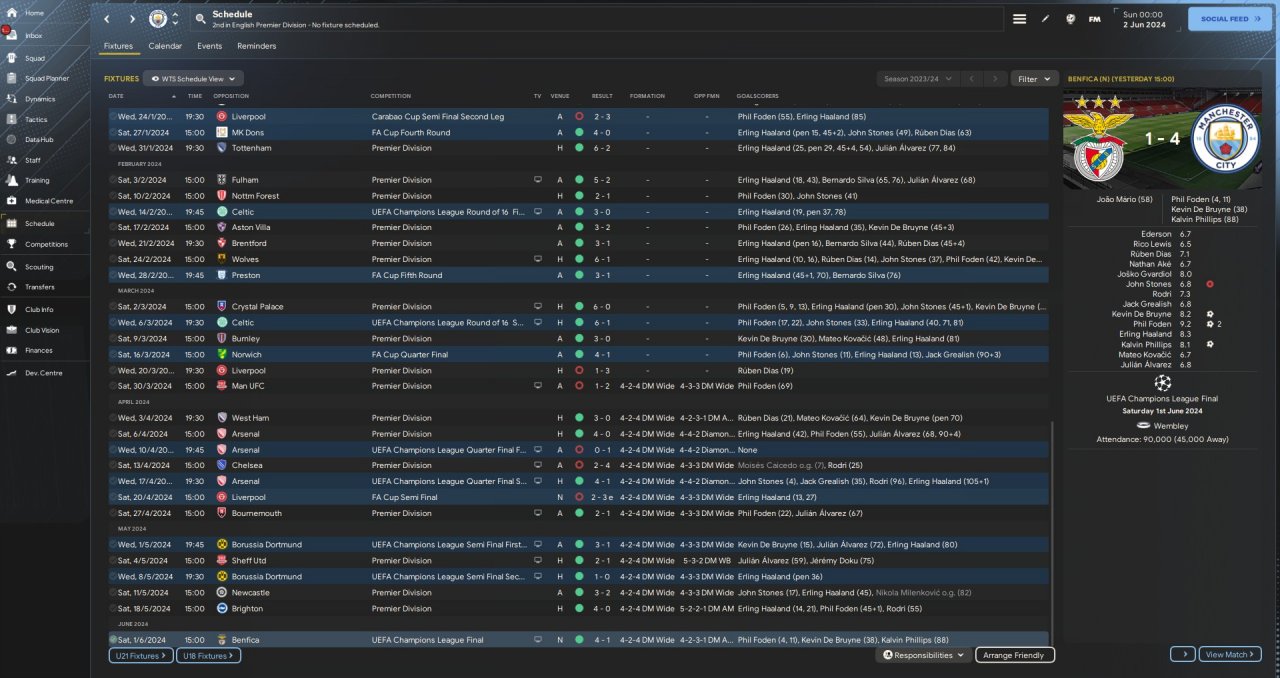
Task: Sort fixtures by the Date column header
Action: [117, 96]
